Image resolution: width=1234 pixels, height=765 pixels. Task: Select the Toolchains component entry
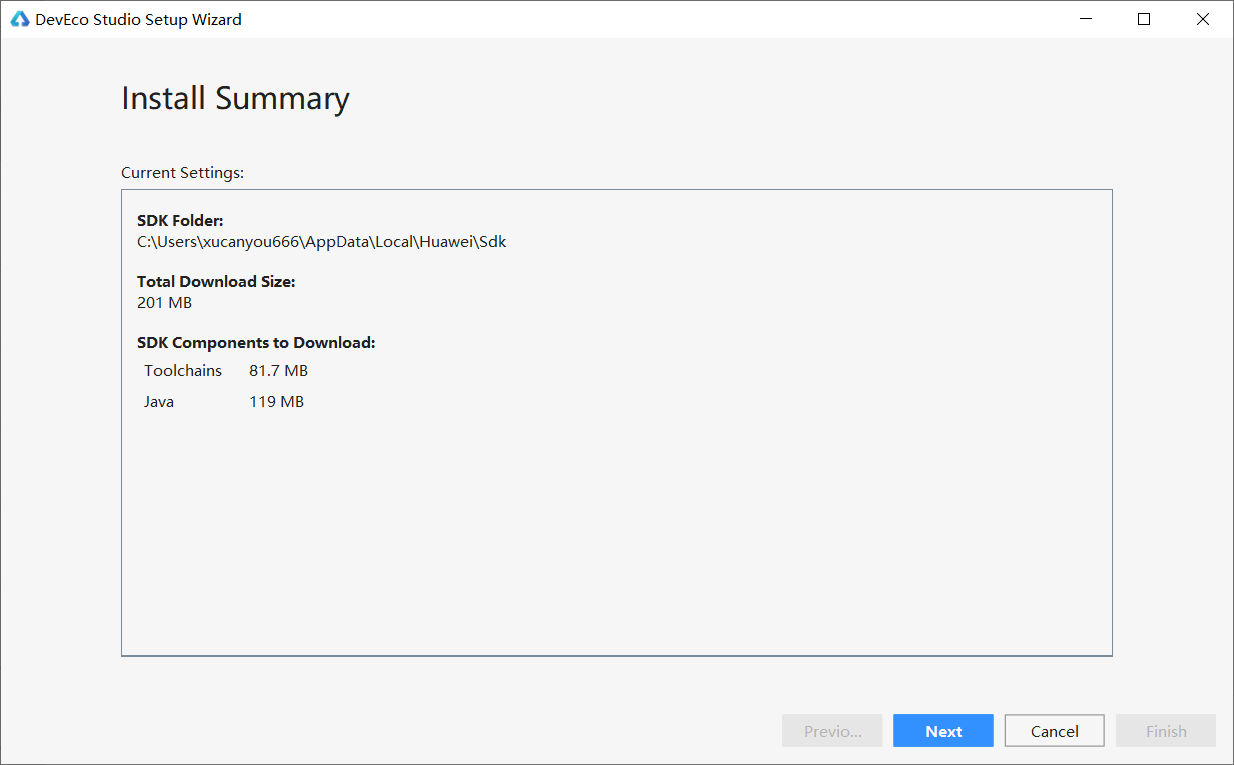point(183,371)
